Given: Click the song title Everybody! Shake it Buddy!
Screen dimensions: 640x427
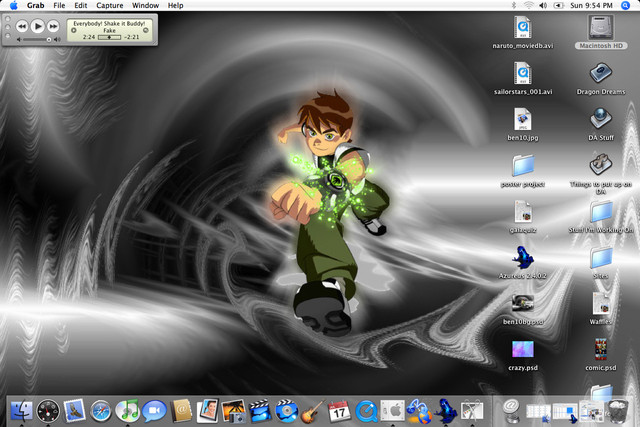Looking at the screenshot, I should coord(109,24).
